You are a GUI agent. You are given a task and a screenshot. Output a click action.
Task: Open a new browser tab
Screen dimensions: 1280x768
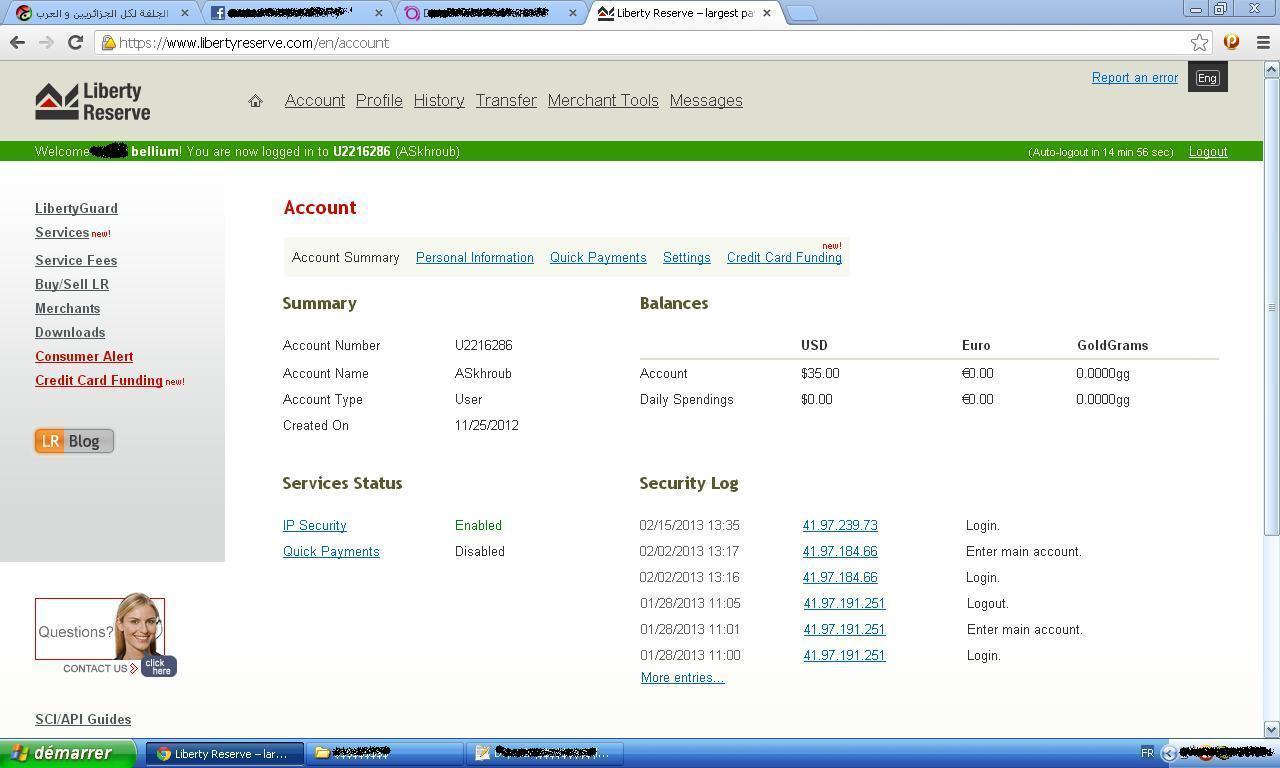[801, 13]
